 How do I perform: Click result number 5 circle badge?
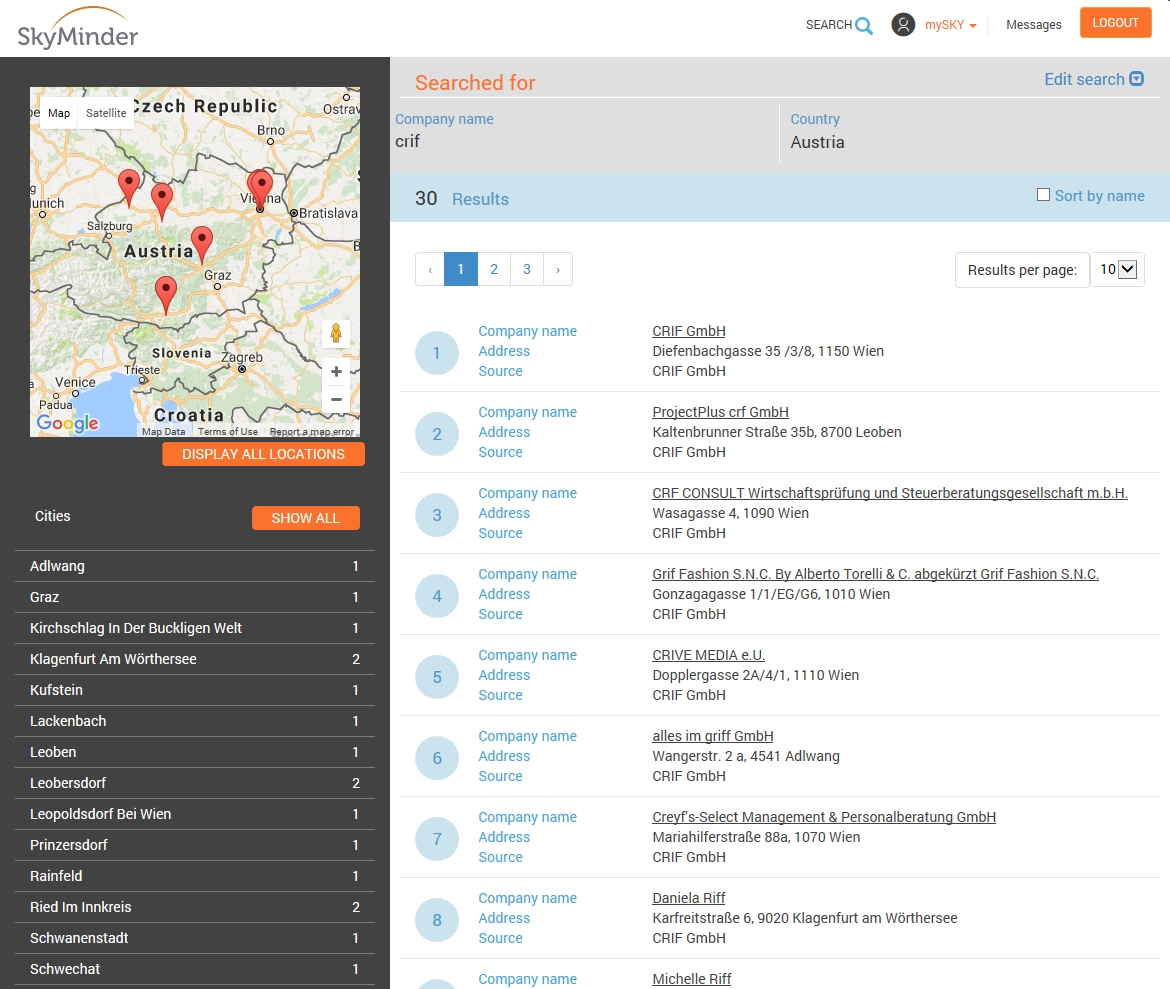pyautogui.click(x=437, y=677)
